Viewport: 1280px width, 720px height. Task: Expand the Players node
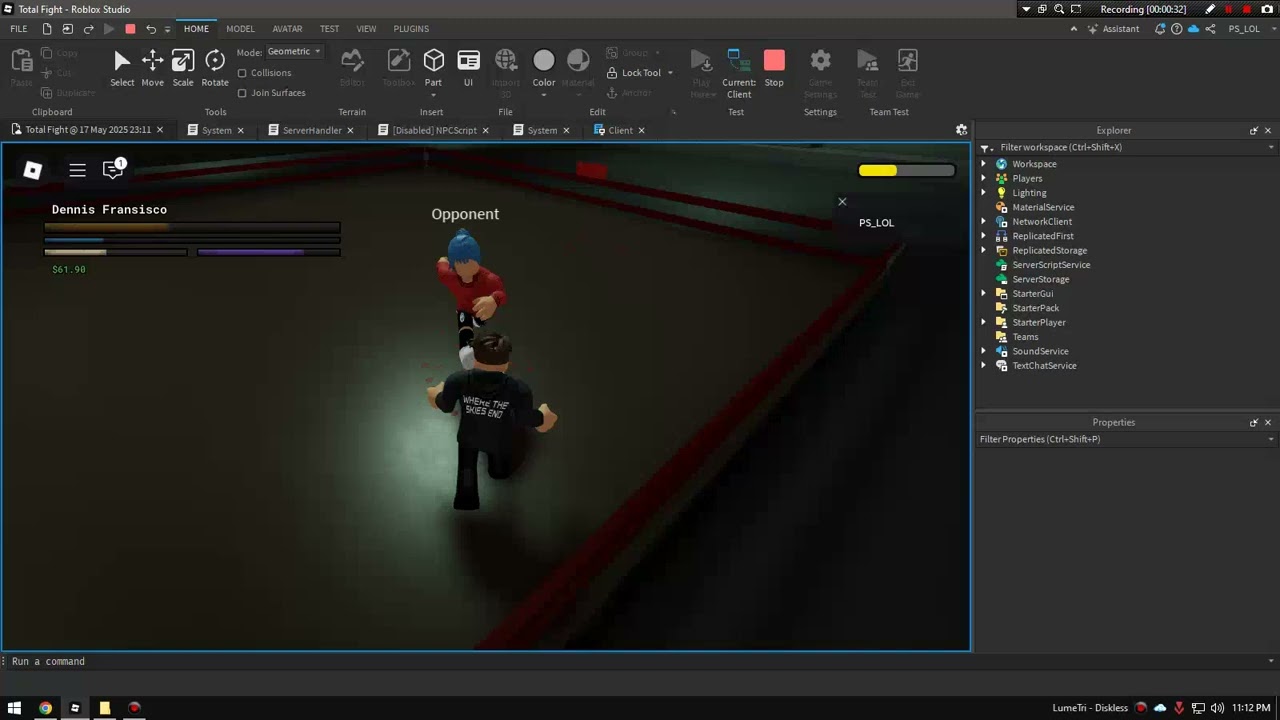pyautogui.click(x=984, y=178)
